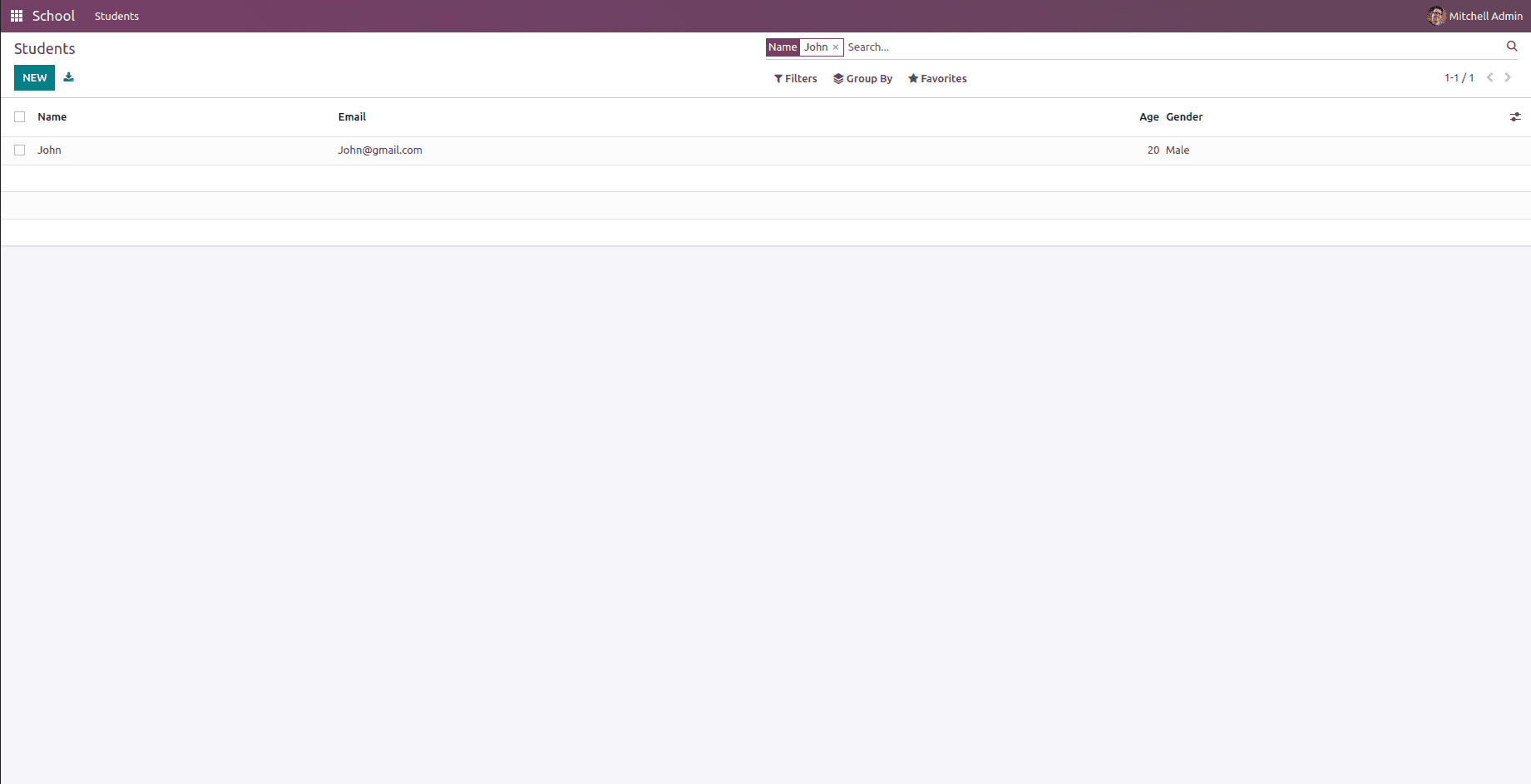The image size is (1531, 784).
Task: Click the John@gmail.com email cell
Action: (380, 150)
